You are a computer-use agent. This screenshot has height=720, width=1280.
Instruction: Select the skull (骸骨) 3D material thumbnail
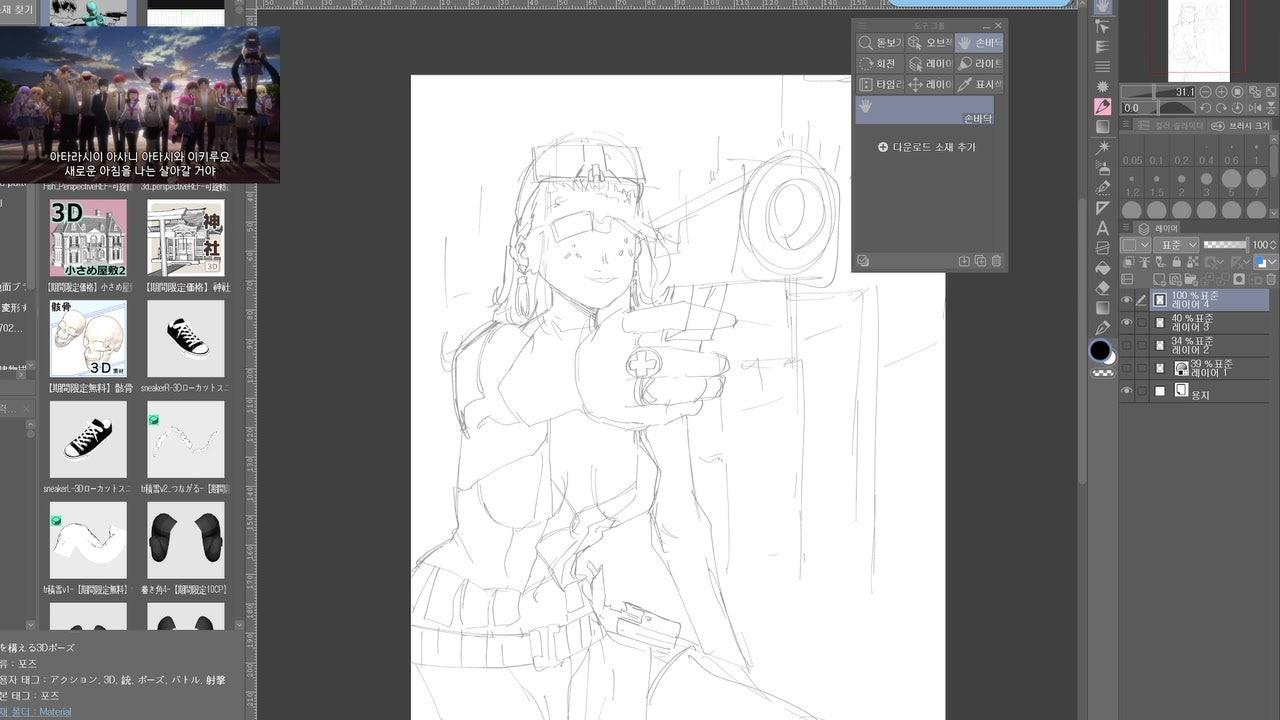[88, 339]
